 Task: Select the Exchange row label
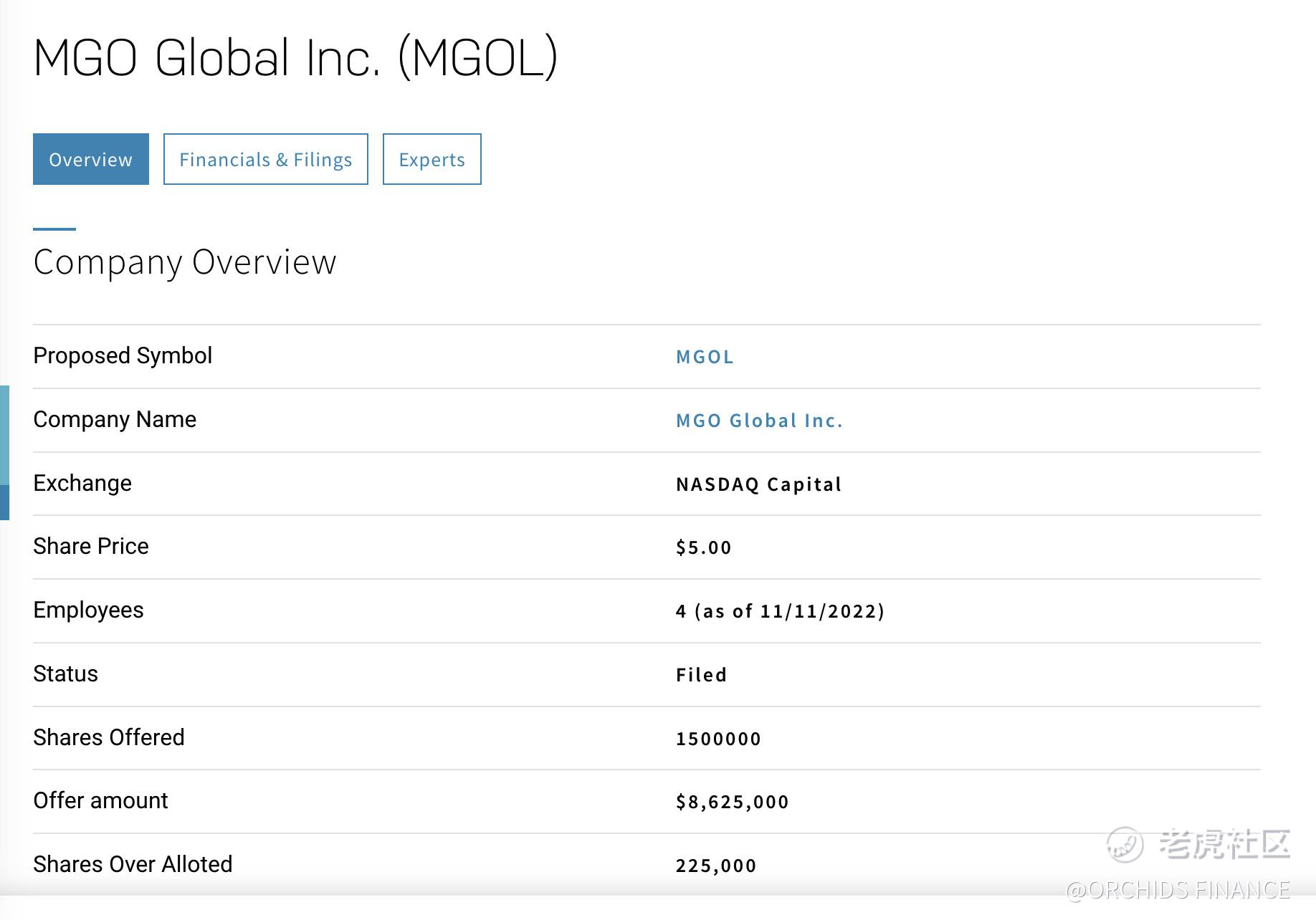[x=82, y=483]
